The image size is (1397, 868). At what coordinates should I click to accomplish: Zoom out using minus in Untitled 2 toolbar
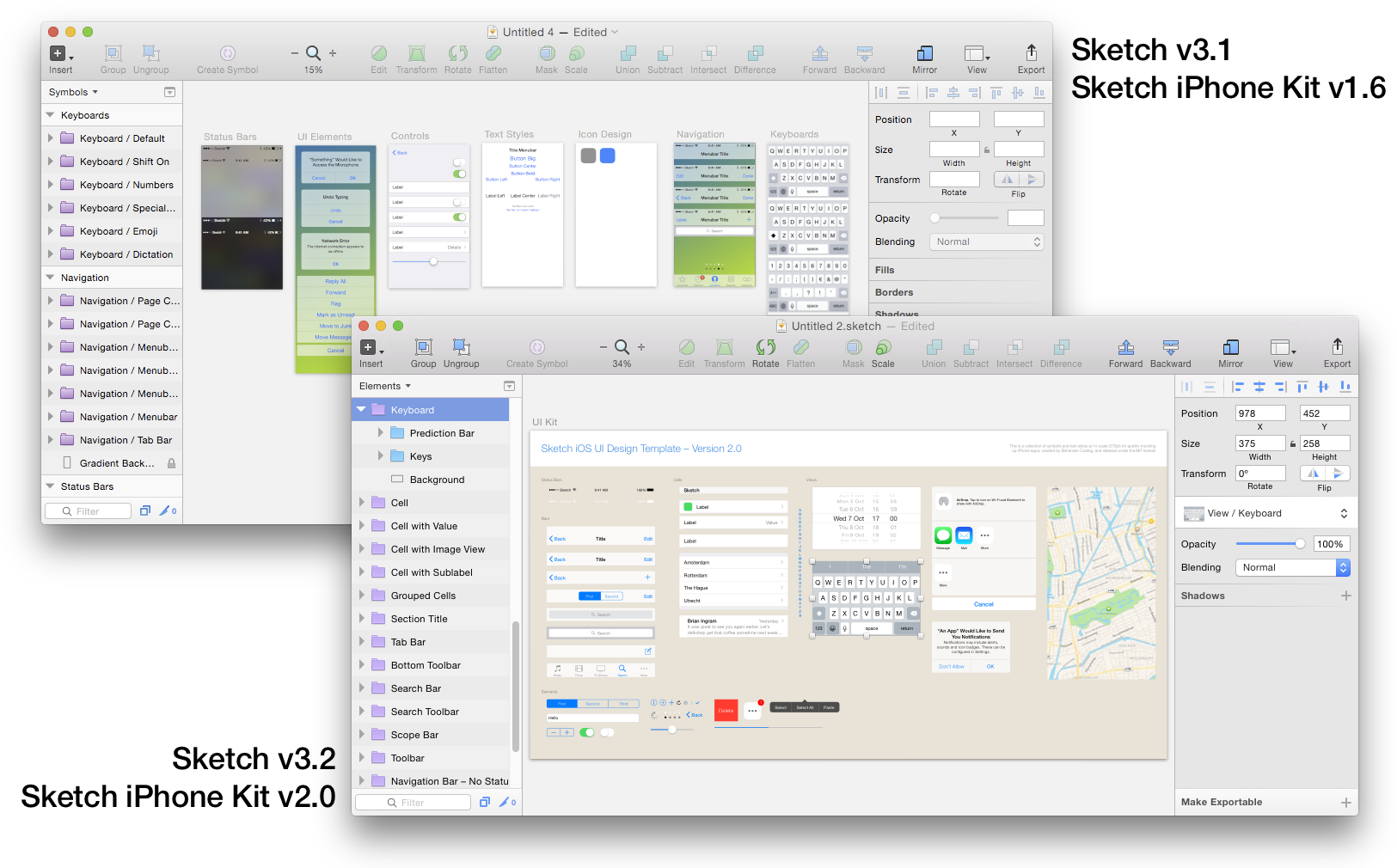603,347
